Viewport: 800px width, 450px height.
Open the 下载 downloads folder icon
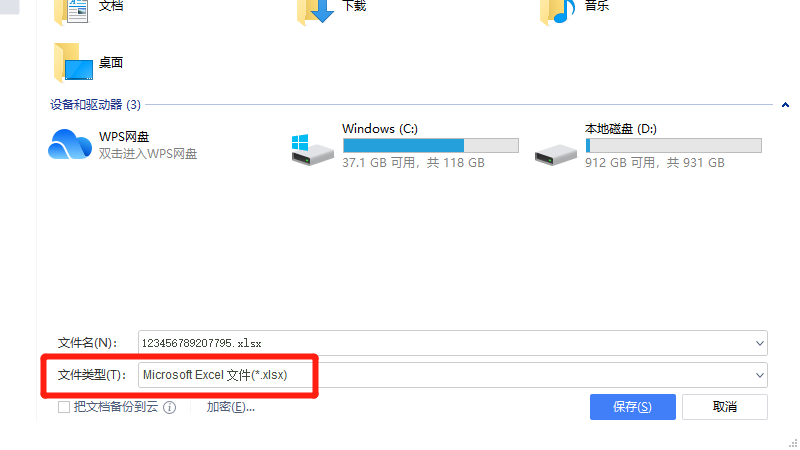coord(316,11)
